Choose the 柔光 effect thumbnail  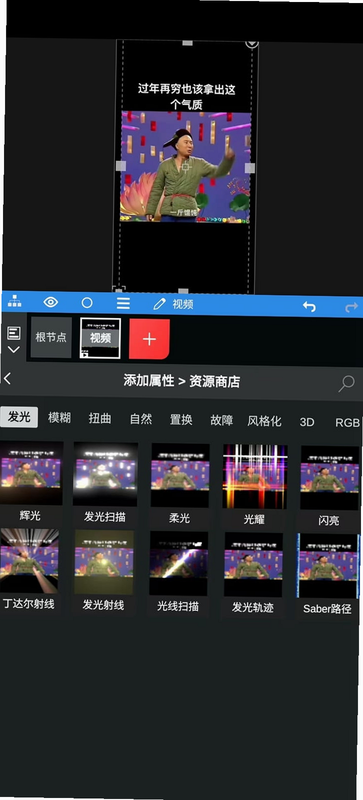(180, 476)
